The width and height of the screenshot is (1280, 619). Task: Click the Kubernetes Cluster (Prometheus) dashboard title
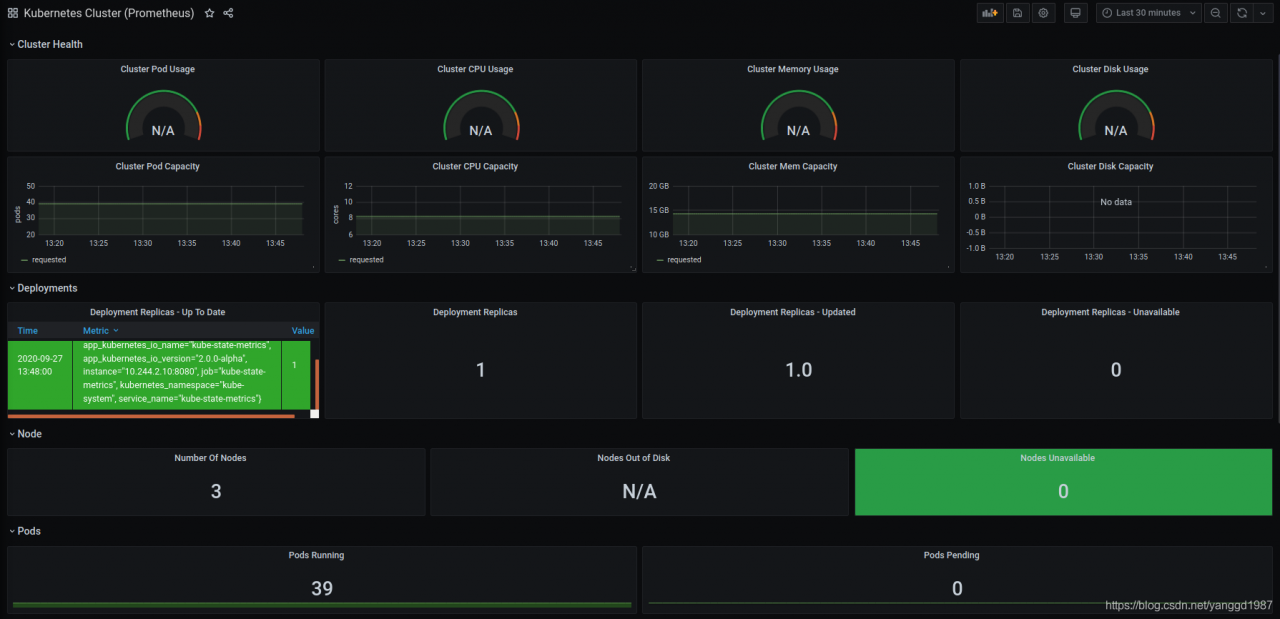110,13
